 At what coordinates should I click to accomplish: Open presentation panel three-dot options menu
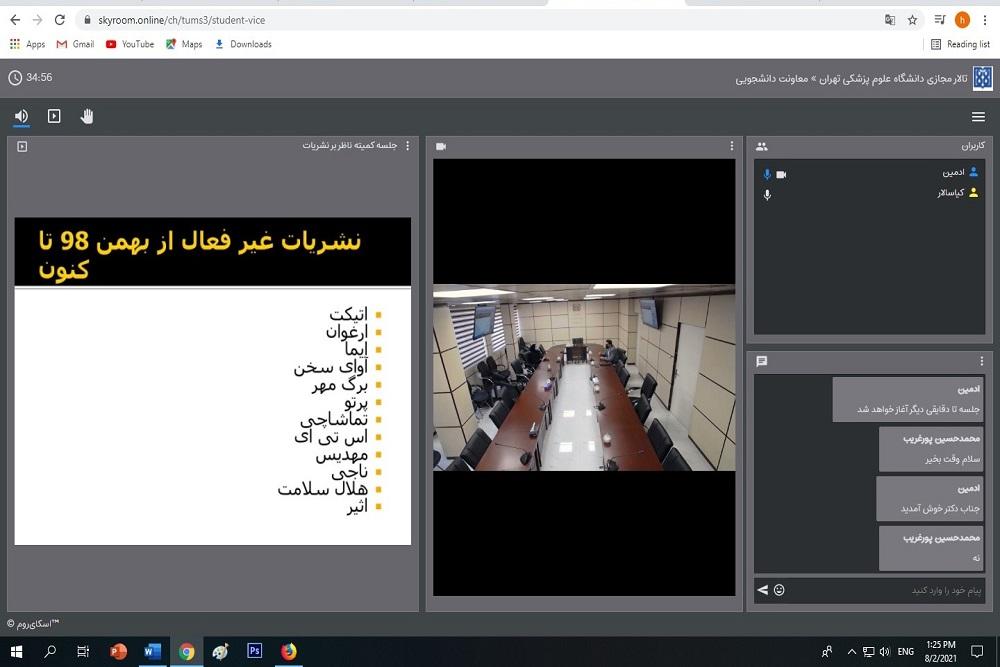[407, 146]
